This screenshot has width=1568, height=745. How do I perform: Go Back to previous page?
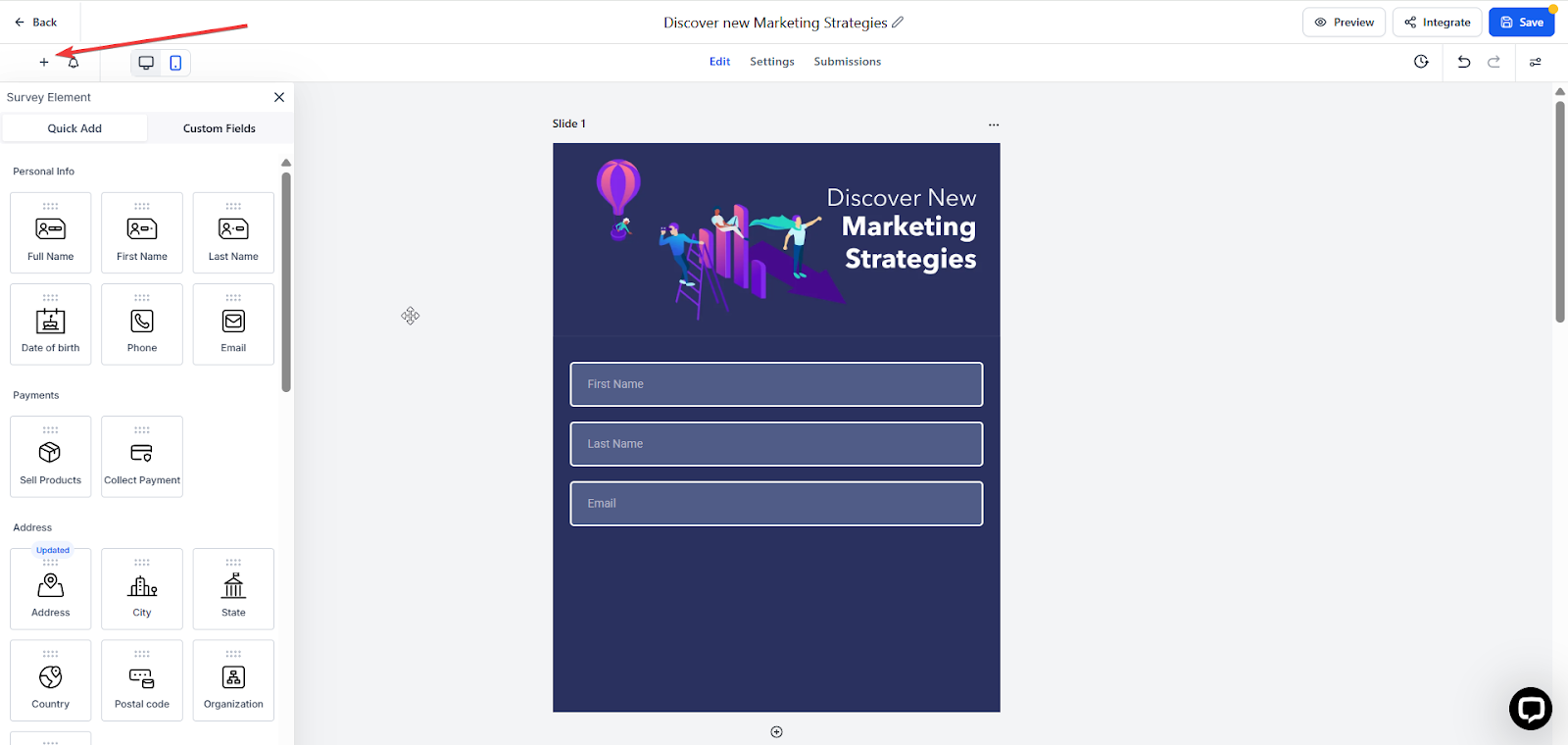pos(36,22)
